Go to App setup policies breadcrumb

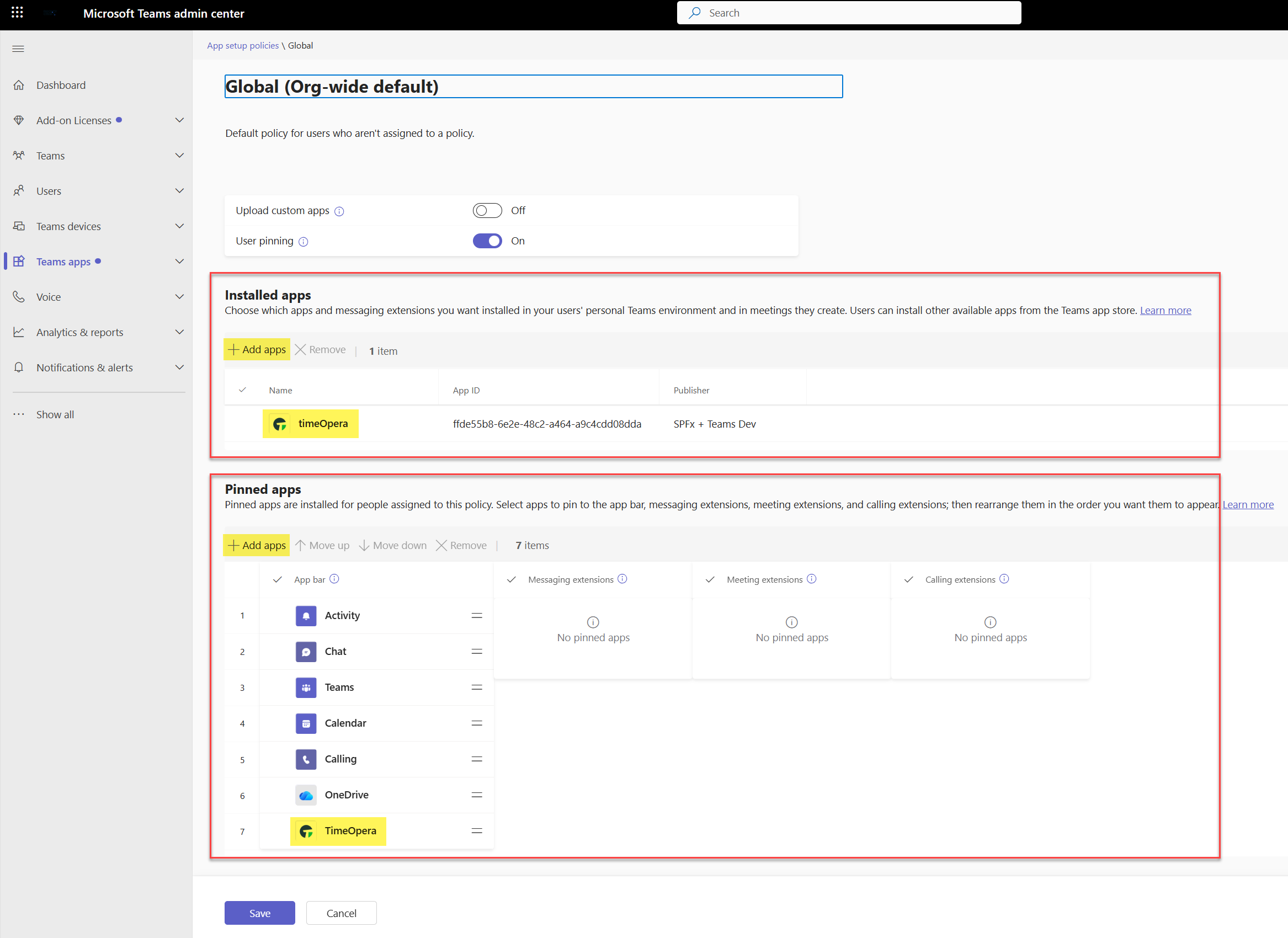tap(242, 45)
